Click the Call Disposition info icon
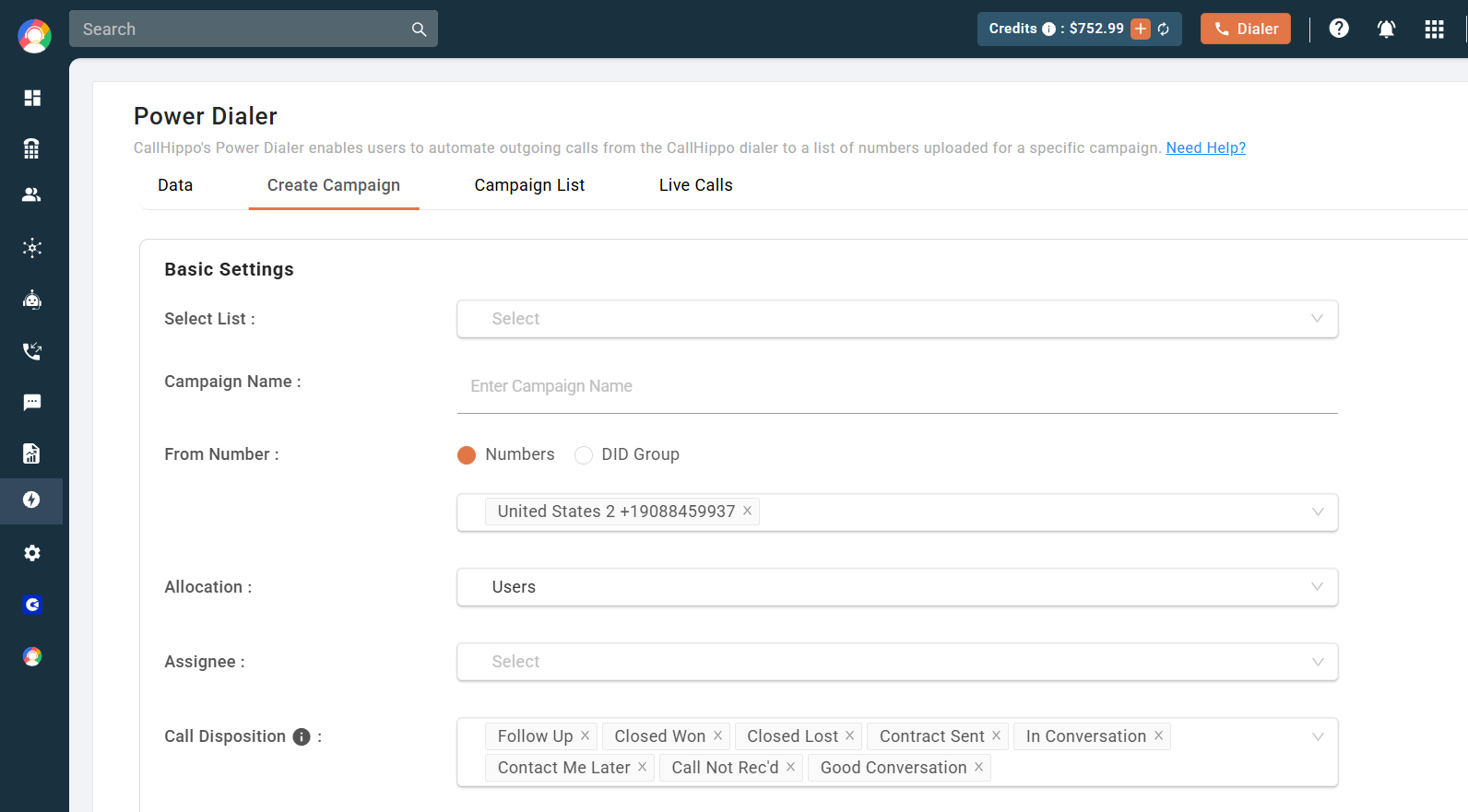 [302, 736]
